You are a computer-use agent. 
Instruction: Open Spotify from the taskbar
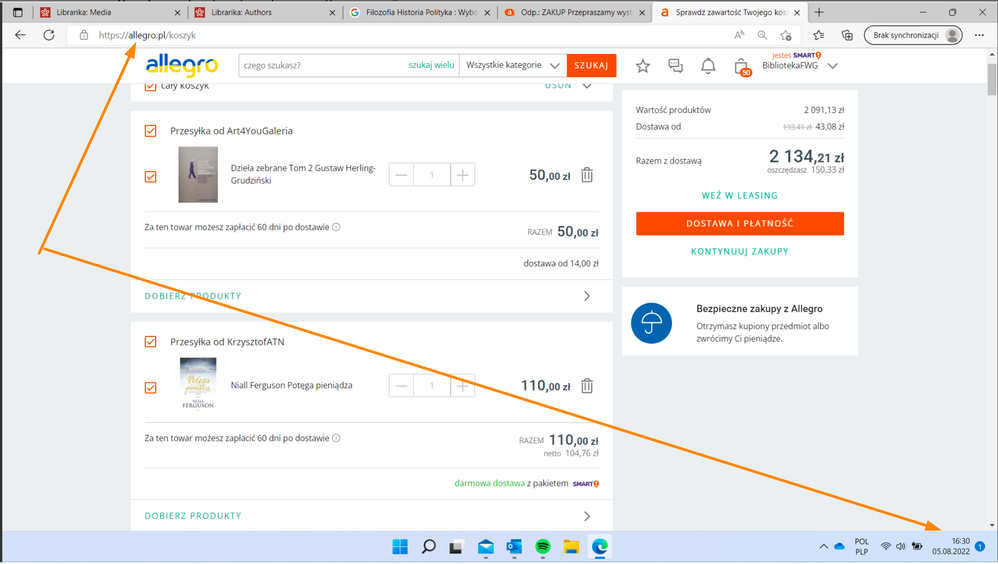coord(542,547)
